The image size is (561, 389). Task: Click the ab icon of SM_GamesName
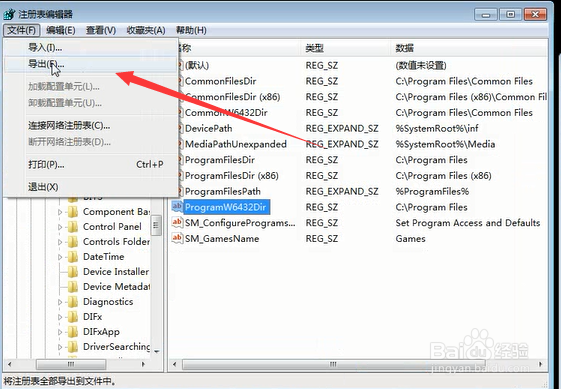coord(177,238)
